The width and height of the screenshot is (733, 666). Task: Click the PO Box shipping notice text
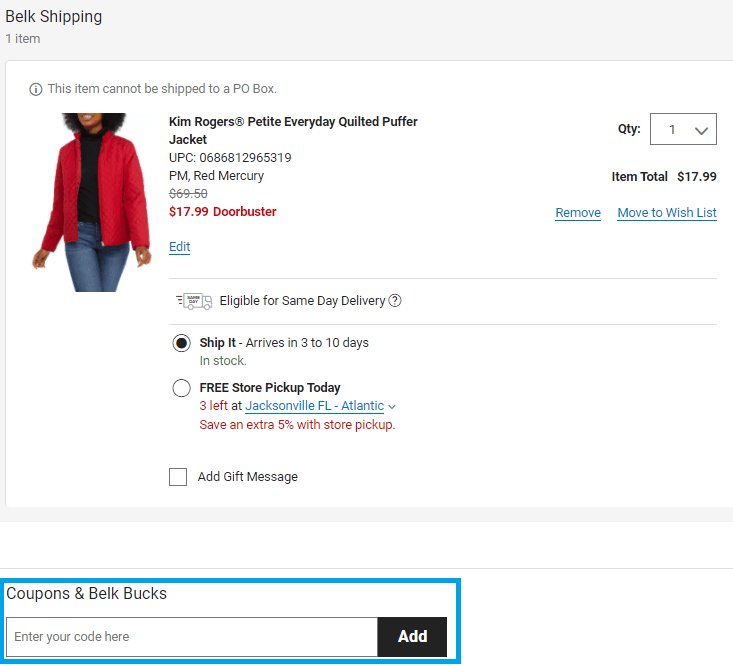click(162, 89)
